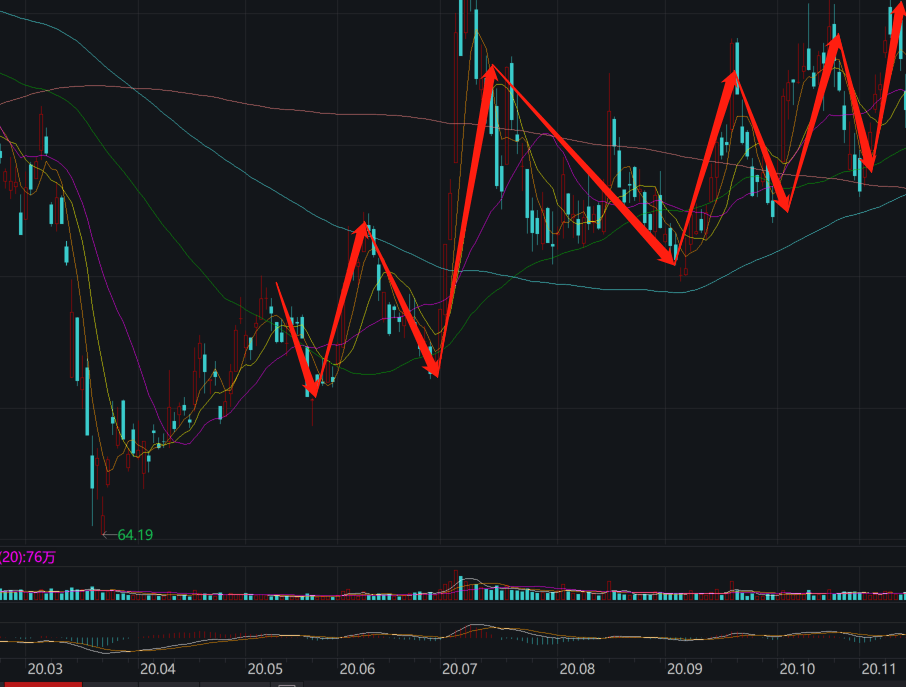
Task: Click the 20.11 date label
Action: point(879,669)
